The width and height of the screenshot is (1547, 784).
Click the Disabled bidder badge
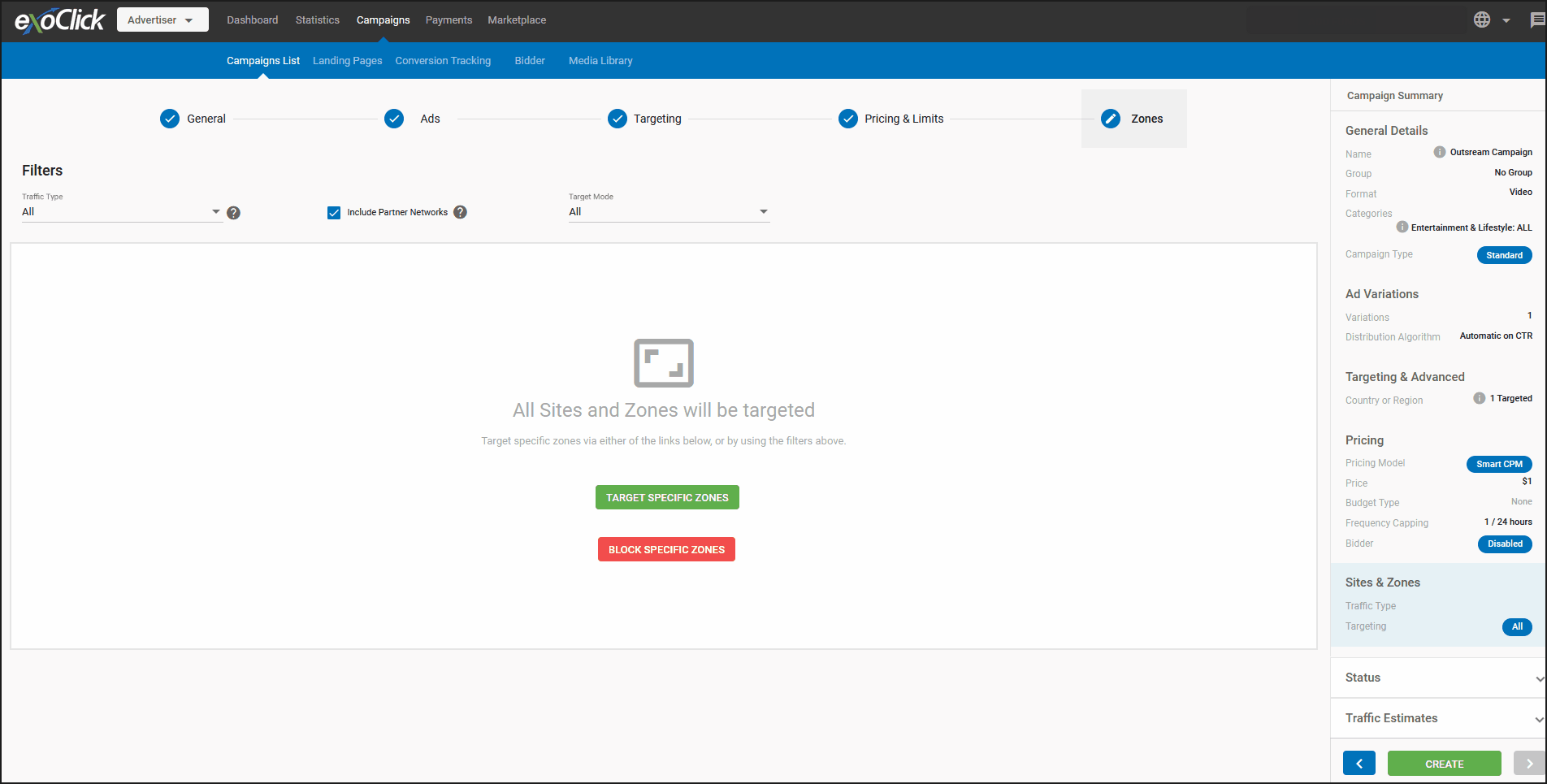[1506, 544]
